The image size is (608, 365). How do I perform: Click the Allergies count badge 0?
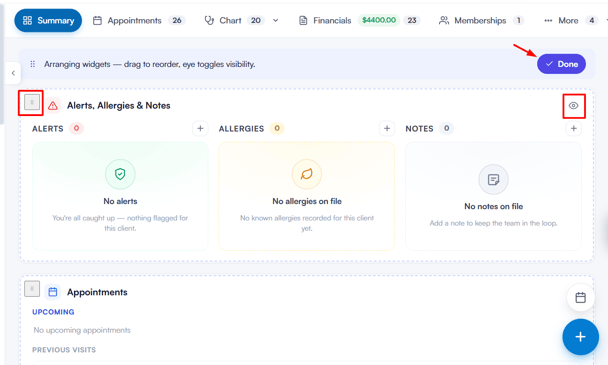click(277, 128)
